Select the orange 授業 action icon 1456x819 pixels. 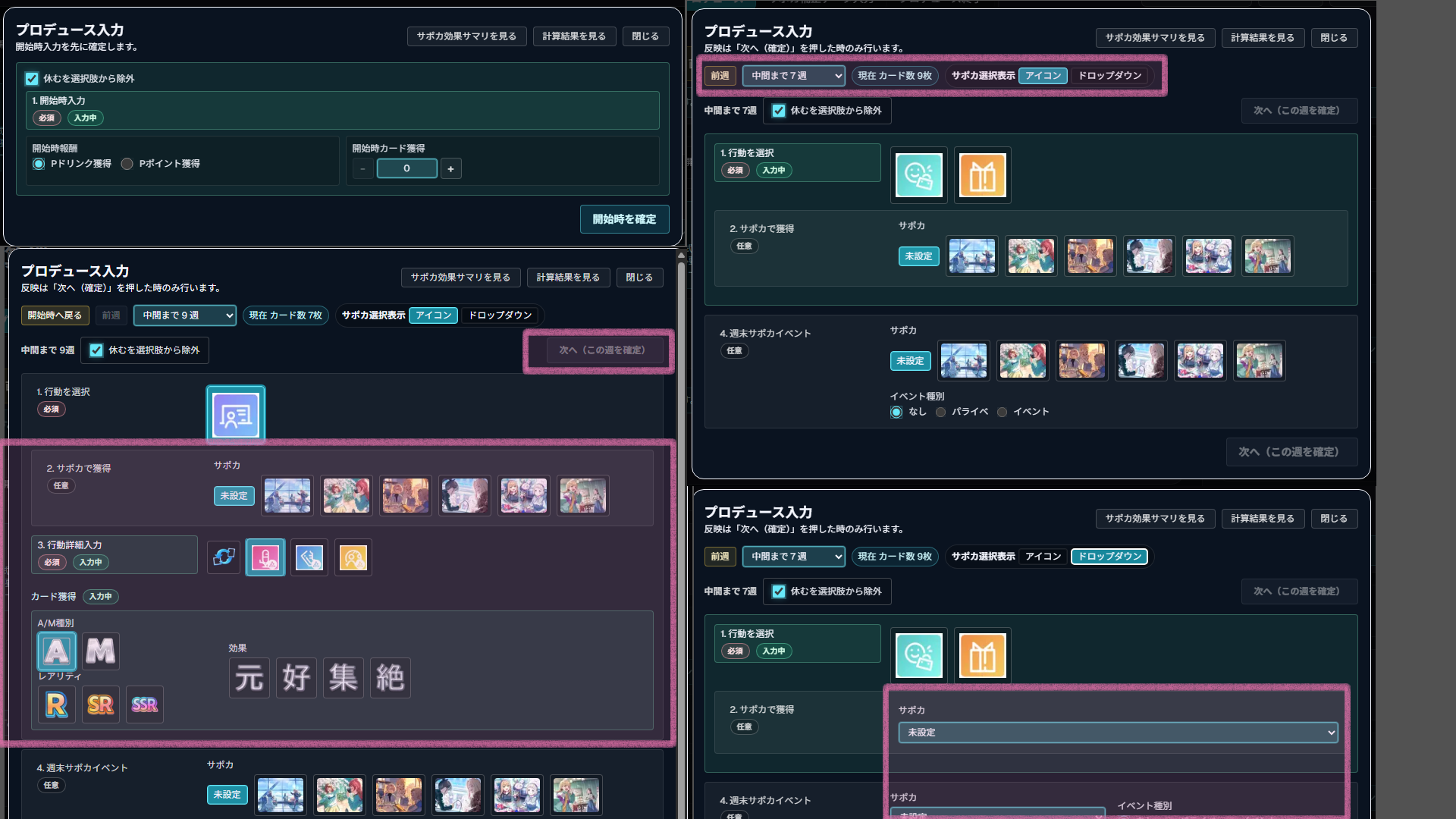coord(982,175)
